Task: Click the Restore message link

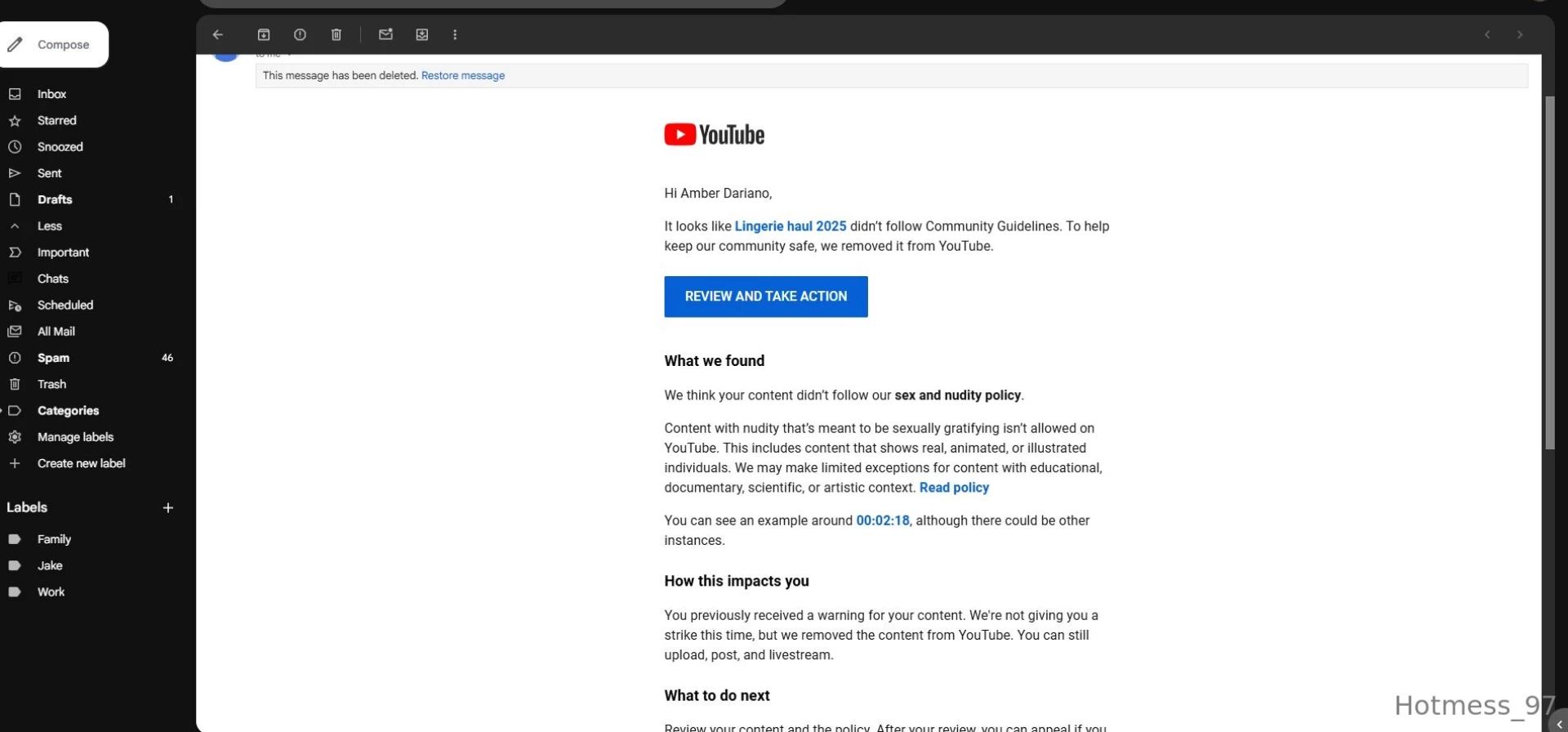Action: tap(462, 75)
